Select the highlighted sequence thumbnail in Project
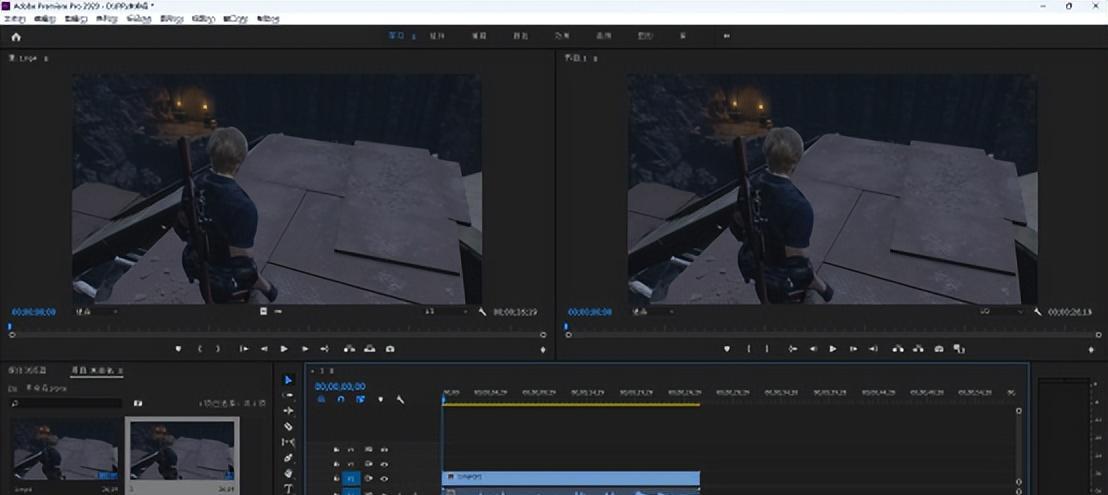The image size is (1108, 495). 182,451
